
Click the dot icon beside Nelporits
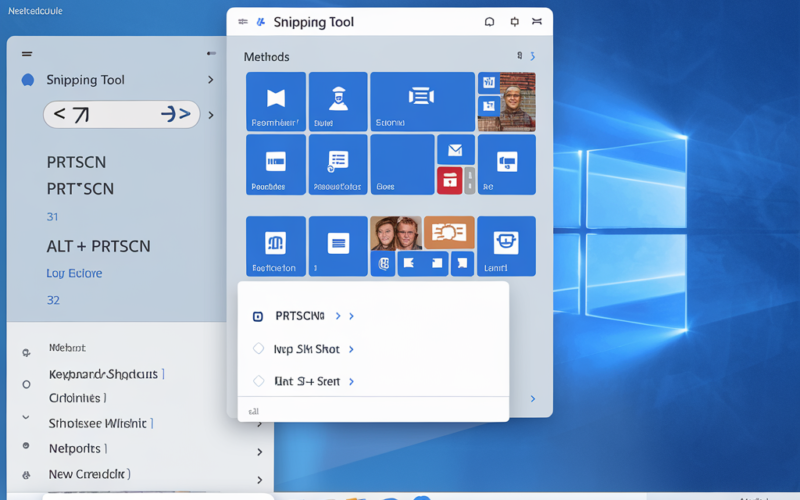pos(26,446)
